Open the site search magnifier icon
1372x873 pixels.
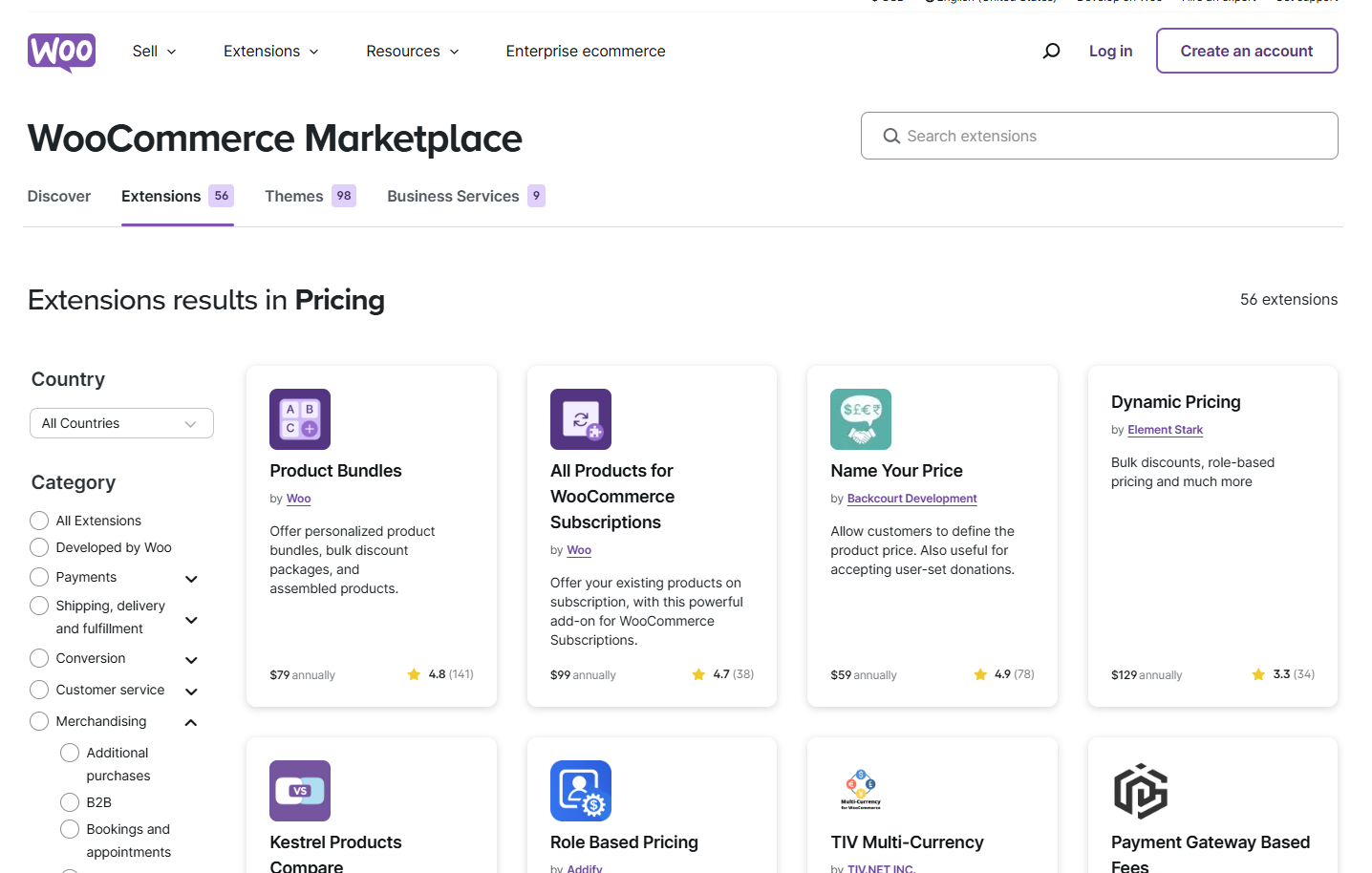pos(1051,51)
